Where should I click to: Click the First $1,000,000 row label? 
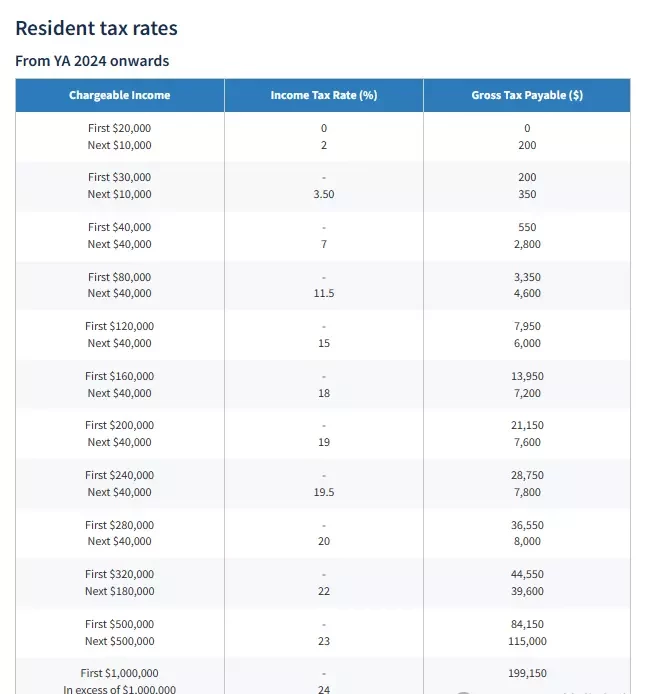120,673
